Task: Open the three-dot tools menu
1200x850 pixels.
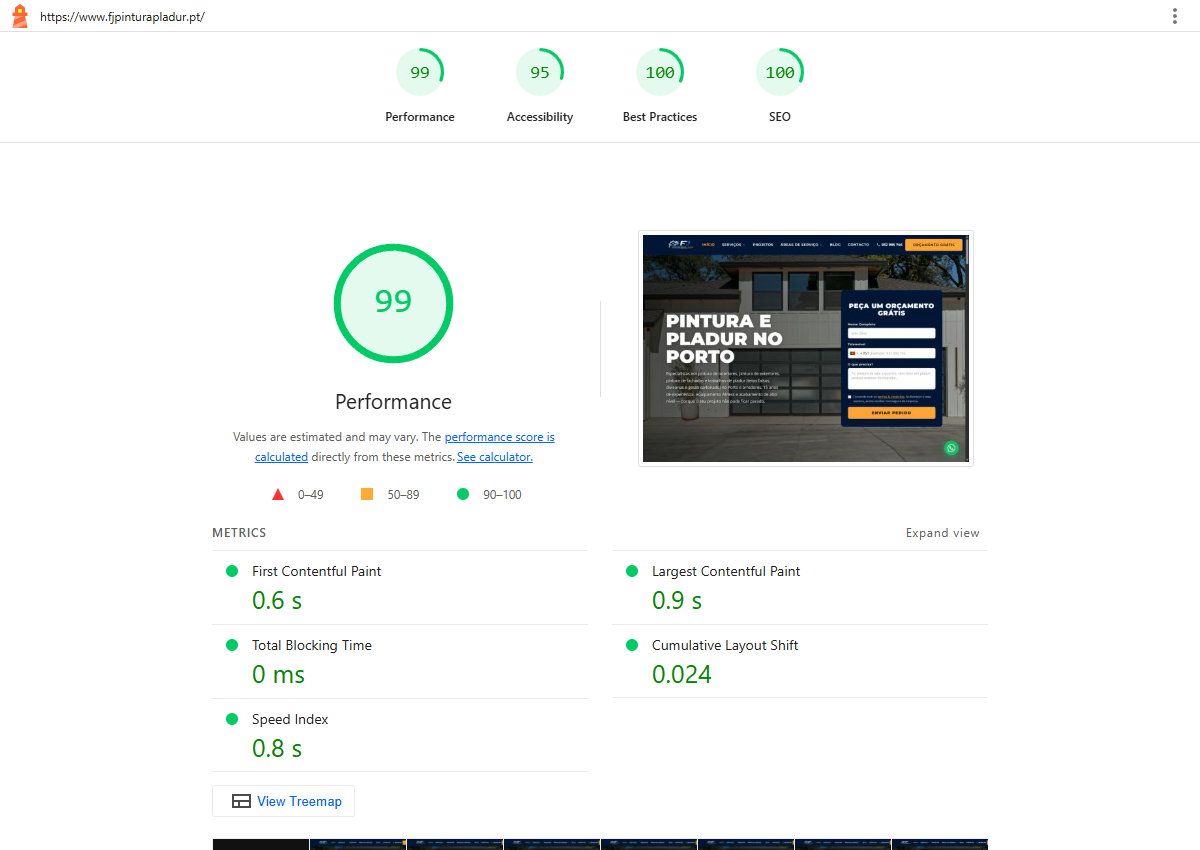Action: [x=1175, y=16]
